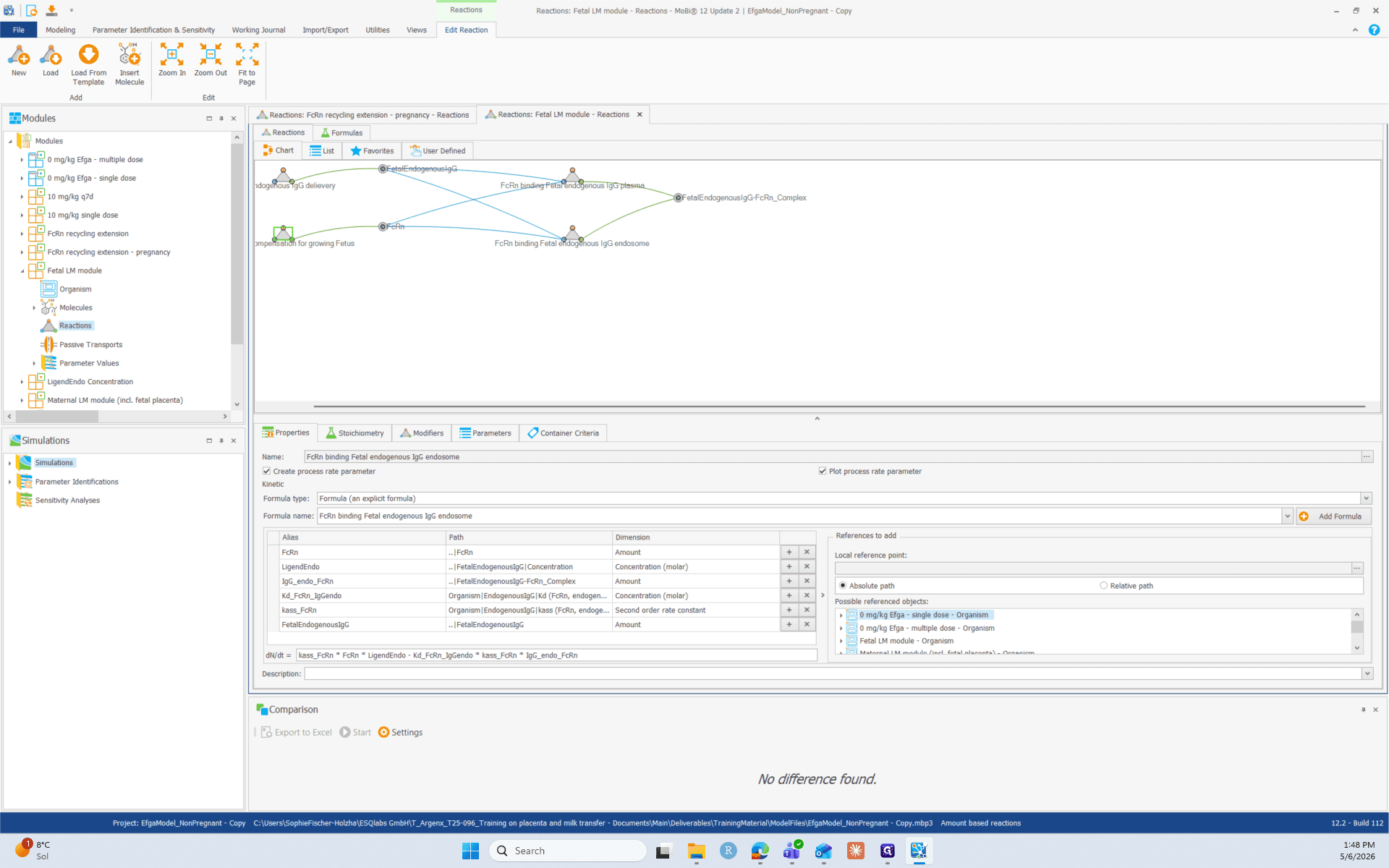Click the Insert Molecule icon
The image size is (1389, 868).
[x=129, y=54]
